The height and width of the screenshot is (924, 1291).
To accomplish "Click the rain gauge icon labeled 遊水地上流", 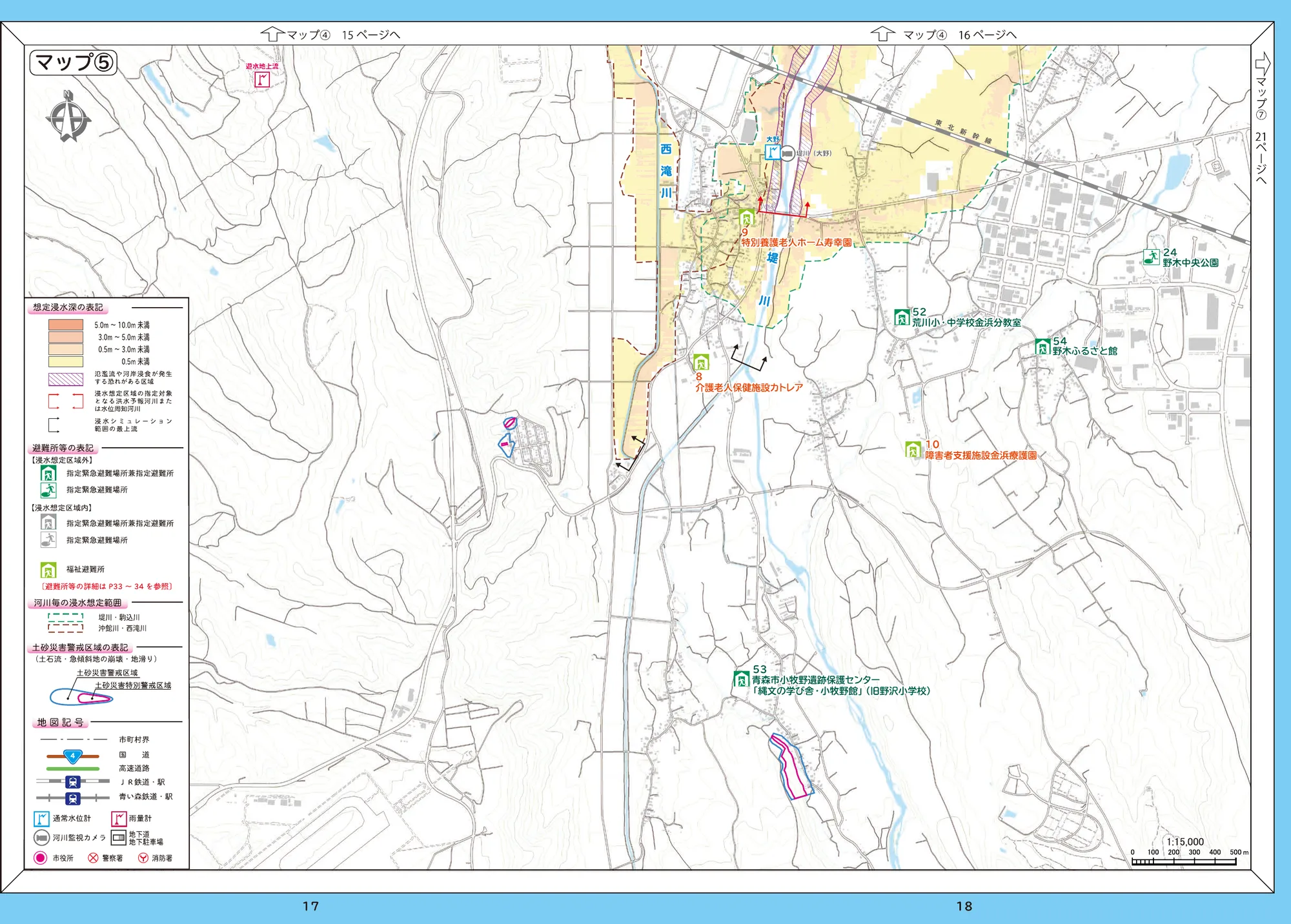I will click(262, 79).
